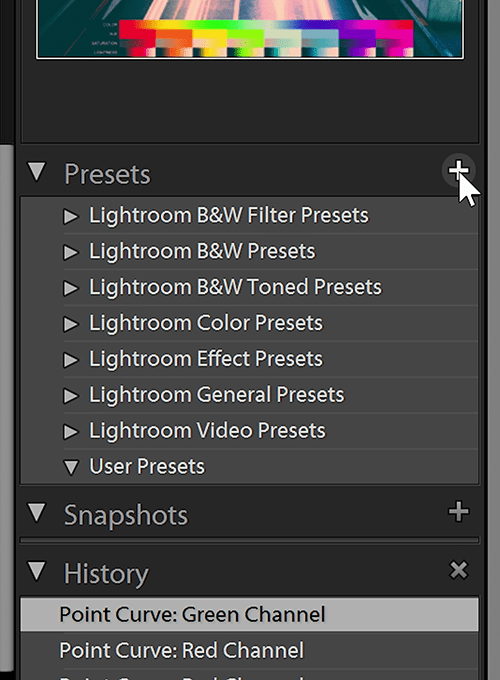The image size is (500, 680).
Task: Expand the Lightroom B&W Presets folder arrow
Action: pos(71,252)
